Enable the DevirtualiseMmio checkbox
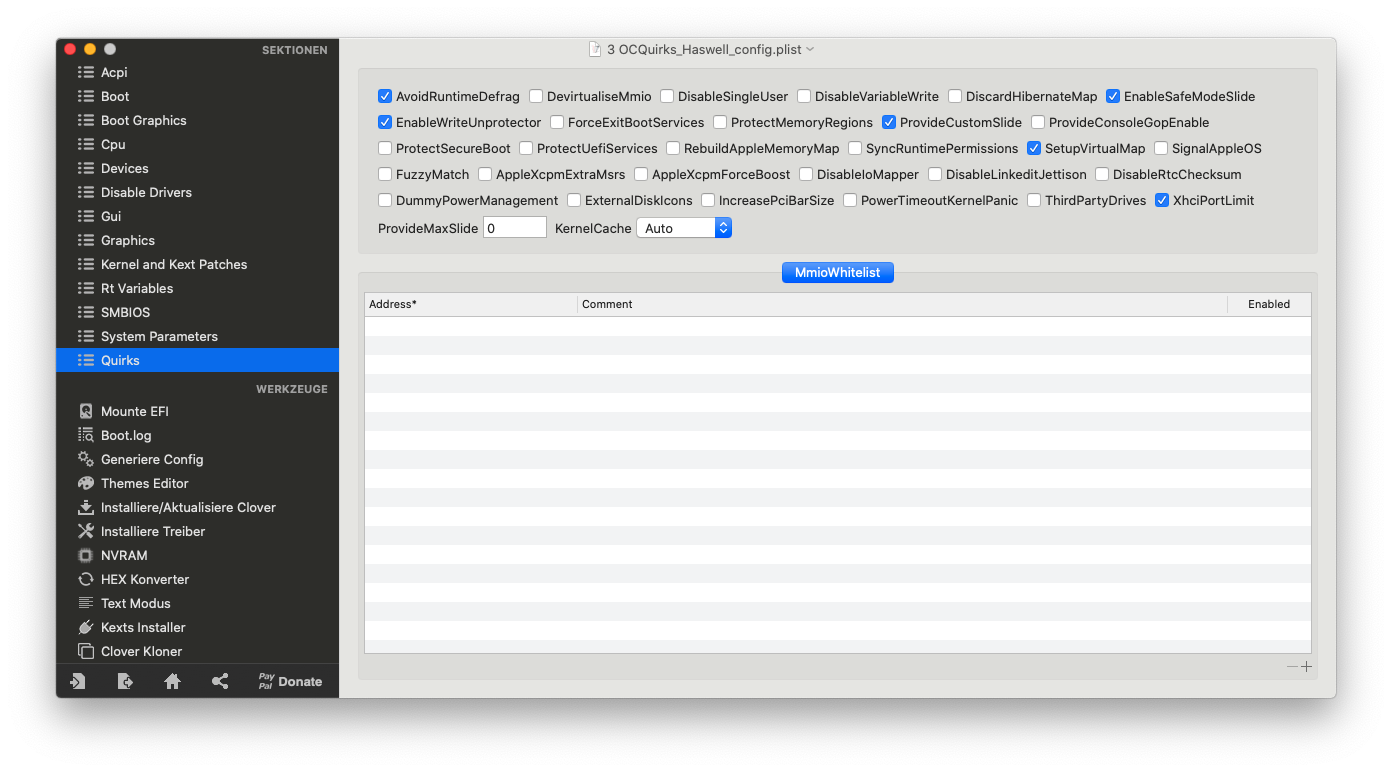Image resolution: width=1392 pixels, height=772 pixels. point(536,97)
